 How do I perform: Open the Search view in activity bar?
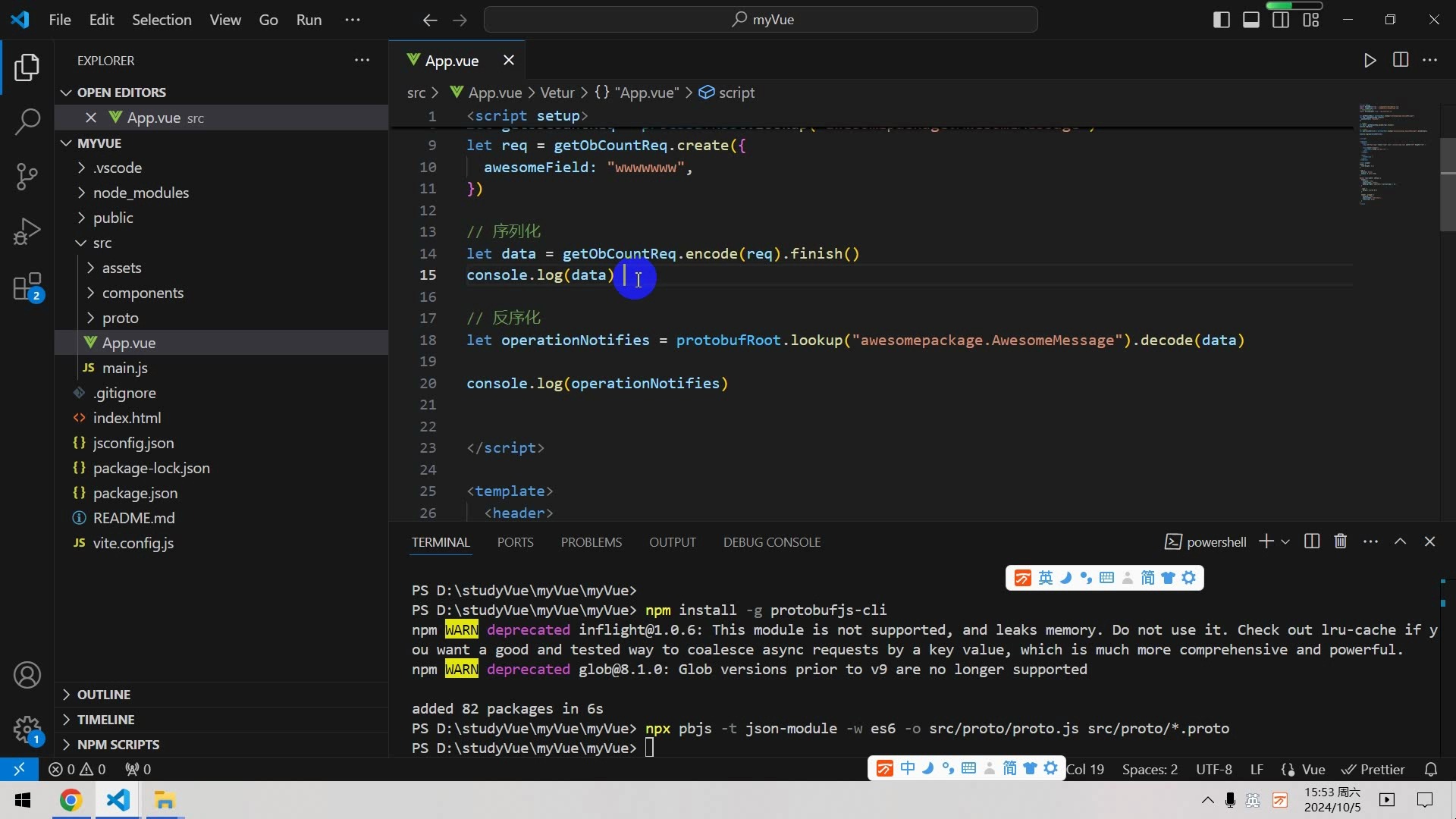coord(27,121)
